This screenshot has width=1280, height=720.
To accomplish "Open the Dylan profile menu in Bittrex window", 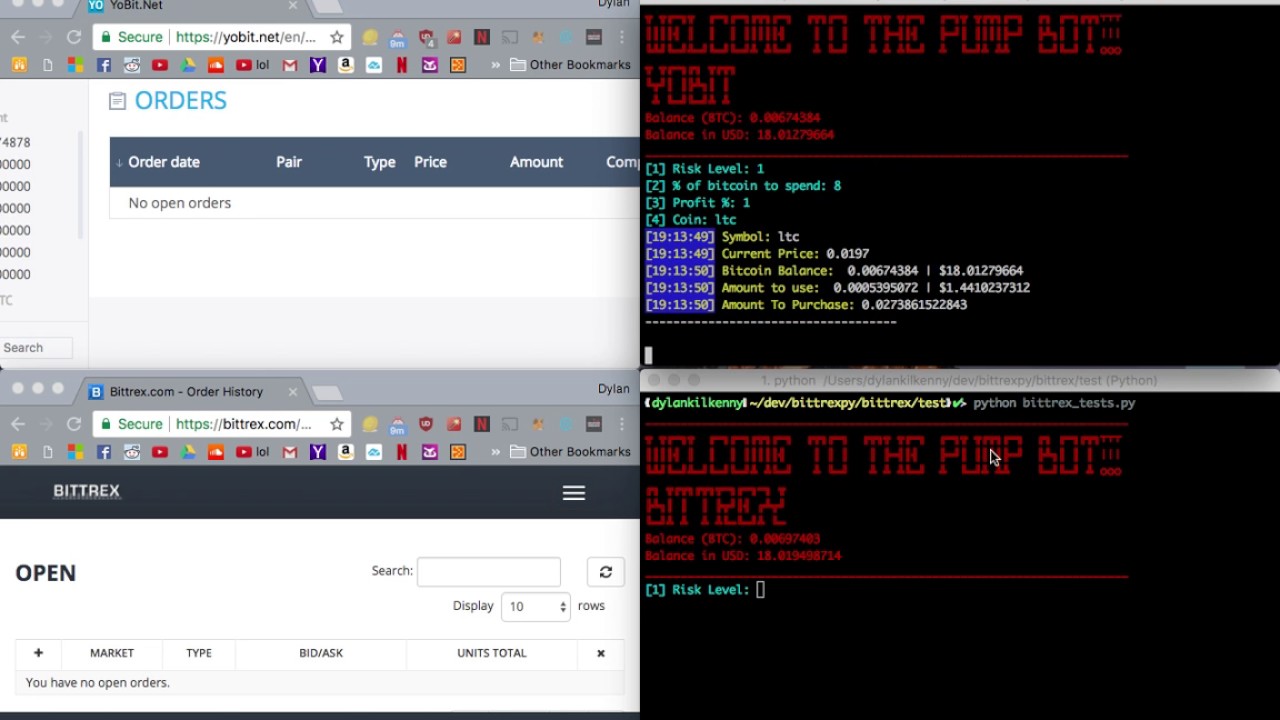I will point(613,389).
